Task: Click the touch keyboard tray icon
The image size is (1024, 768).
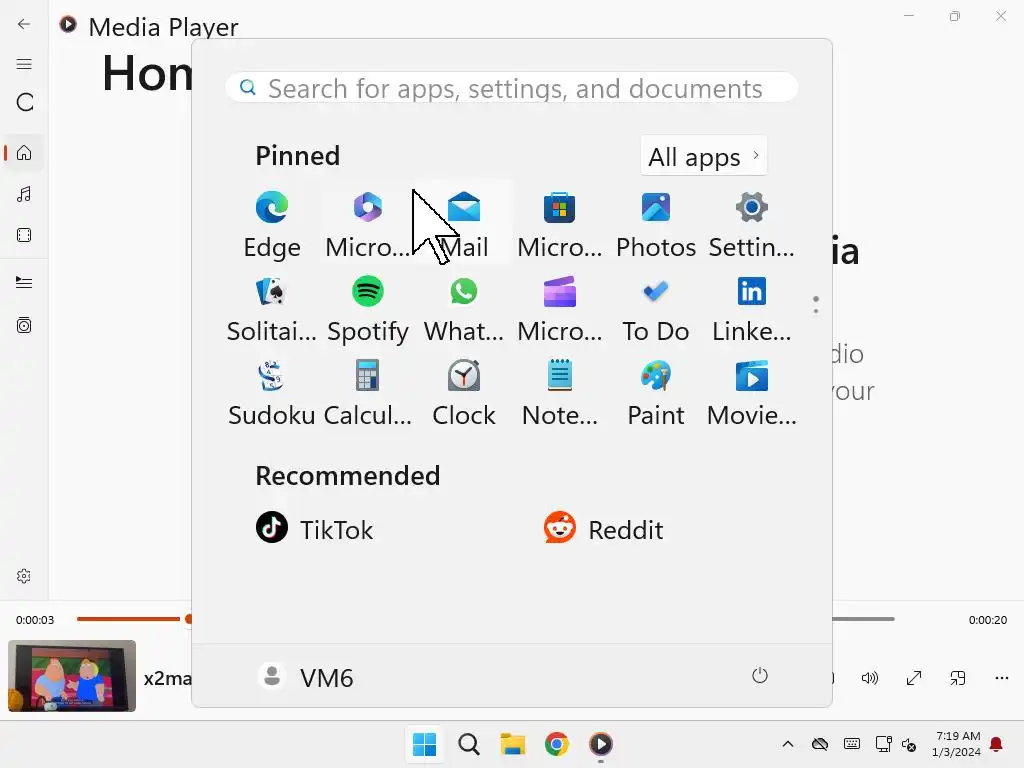Action: [852, 744]
